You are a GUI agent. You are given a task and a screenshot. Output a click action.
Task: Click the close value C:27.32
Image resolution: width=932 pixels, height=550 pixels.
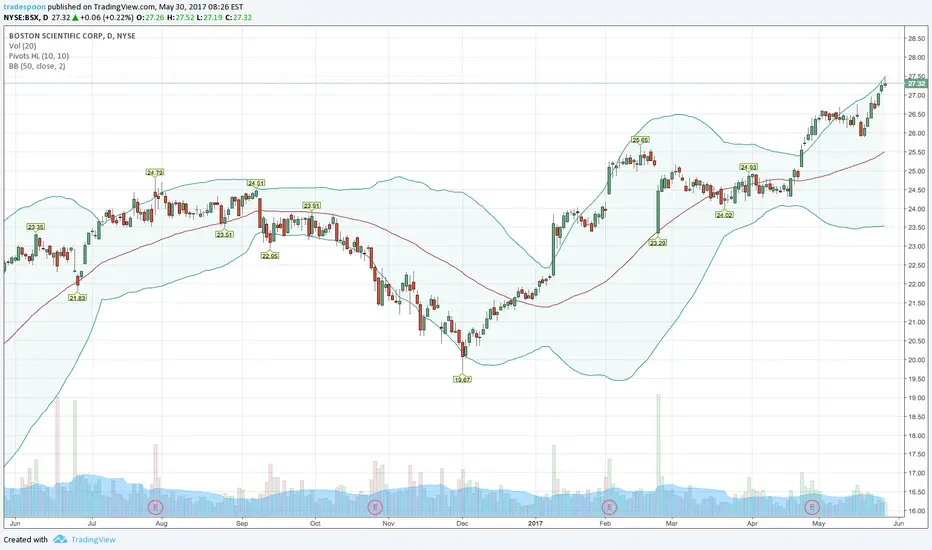(x=238, y=17)
